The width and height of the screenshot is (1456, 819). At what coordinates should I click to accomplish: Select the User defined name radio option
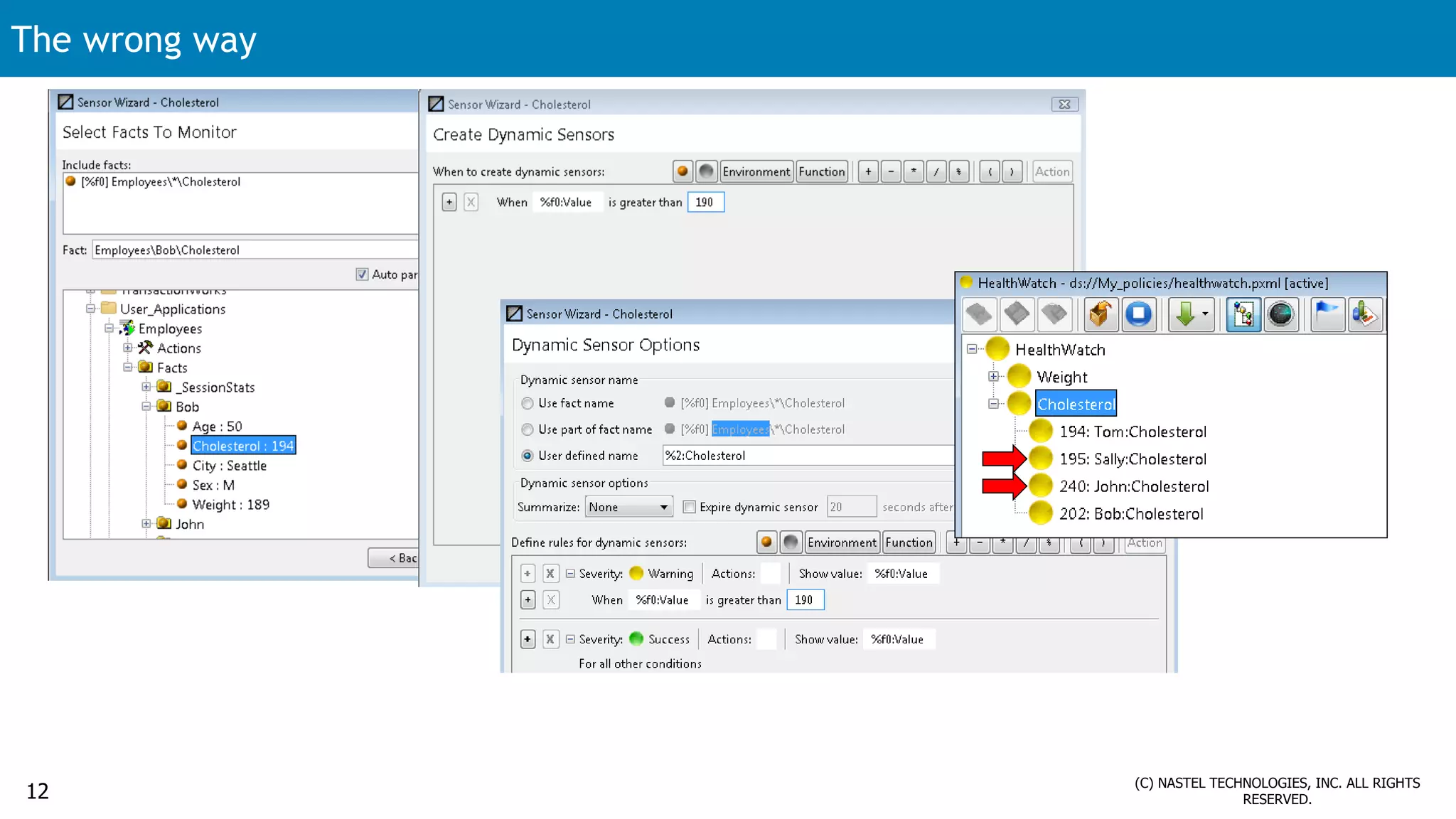coord(528,456)
